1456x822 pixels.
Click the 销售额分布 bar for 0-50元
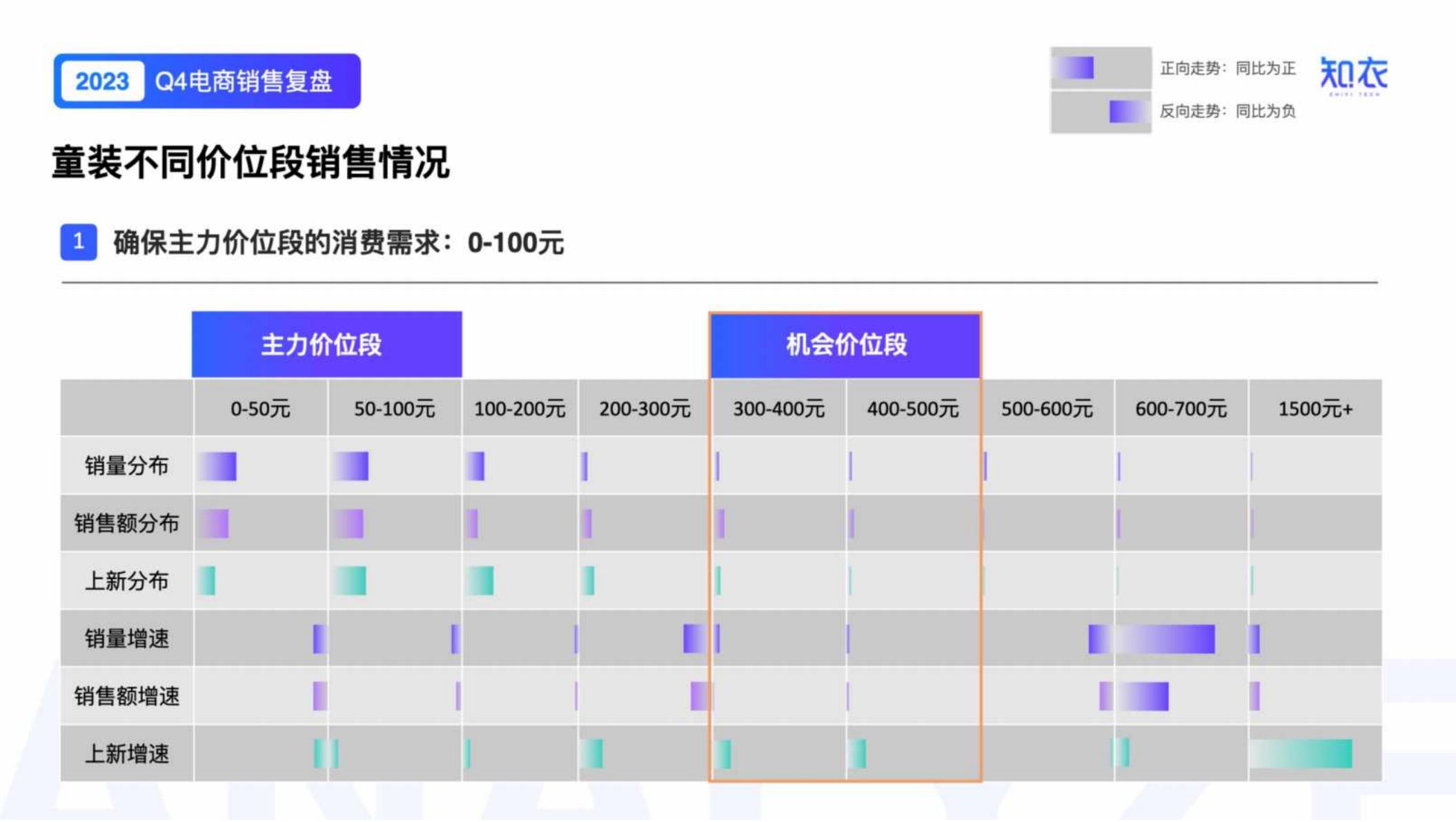pyautogui.click(x=213, y=524)
